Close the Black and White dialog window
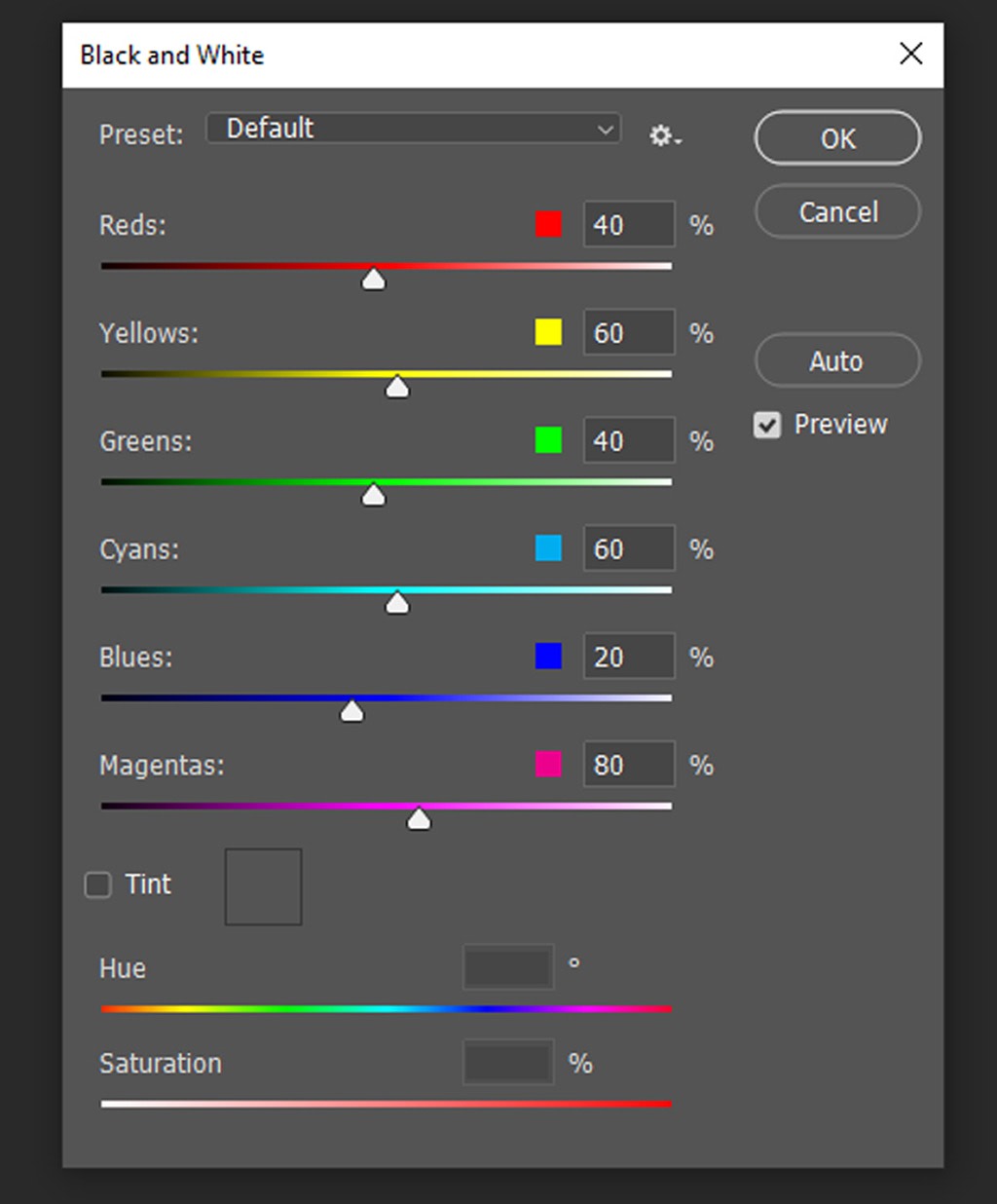The width and height of the screenshot is (997, 1204). 910,54
